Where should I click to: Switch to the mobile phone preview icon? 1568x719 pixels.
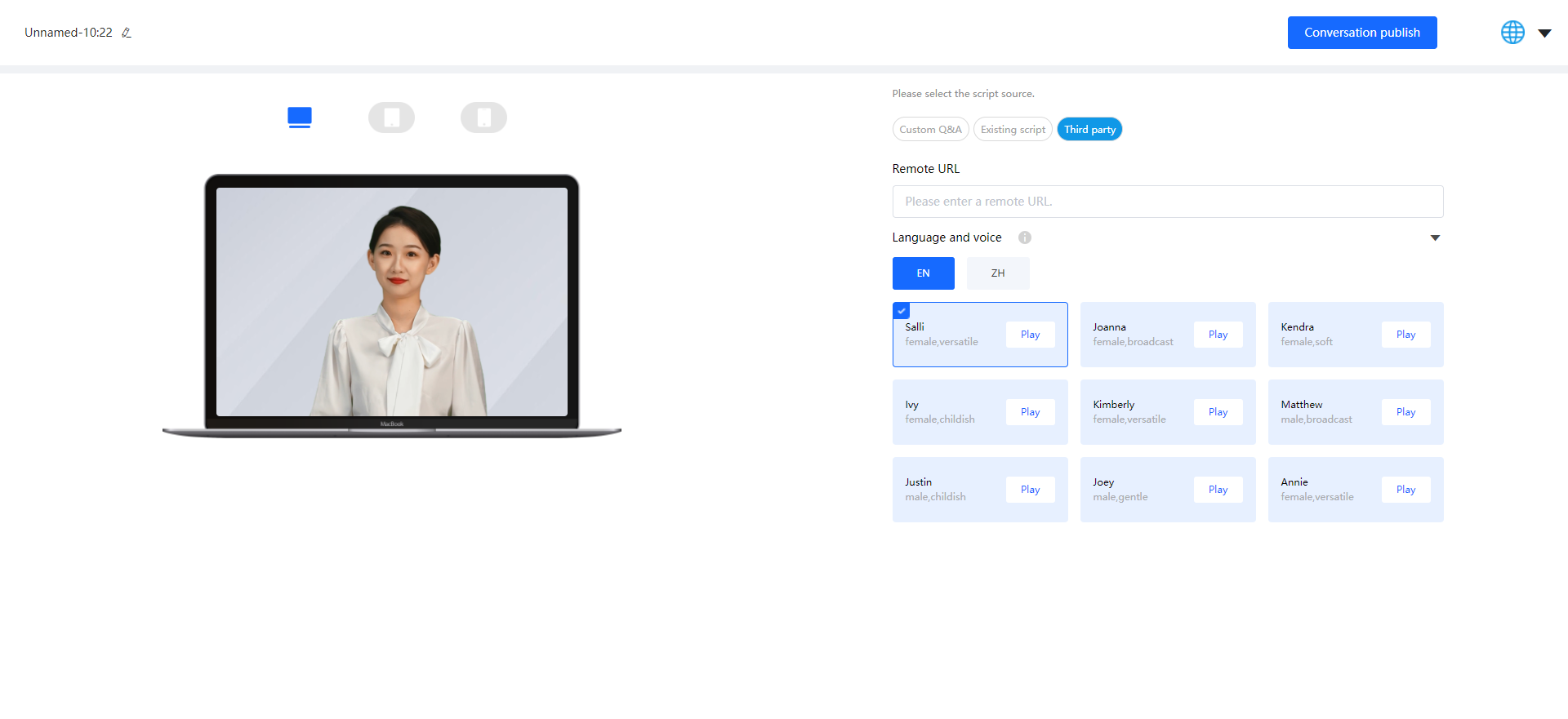tap(483, 118)
